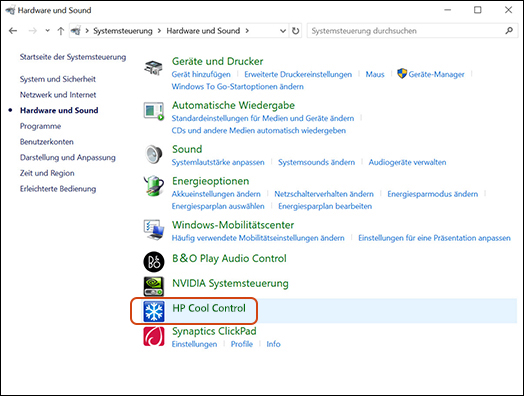Screen dimensions: 524x396
Task: Open Energiesparplan bearbeiten
Action: pos(325,206)
